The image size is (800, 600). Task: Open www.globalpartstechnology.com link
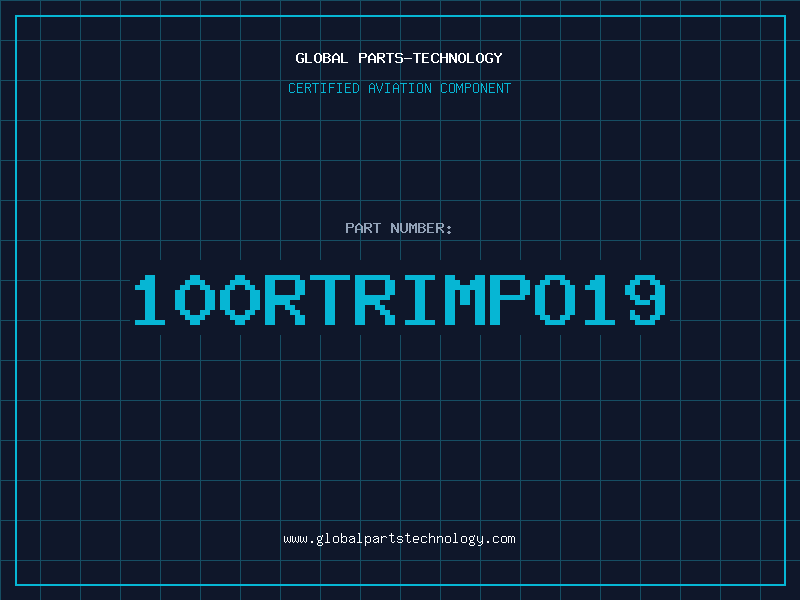point(399,539)
